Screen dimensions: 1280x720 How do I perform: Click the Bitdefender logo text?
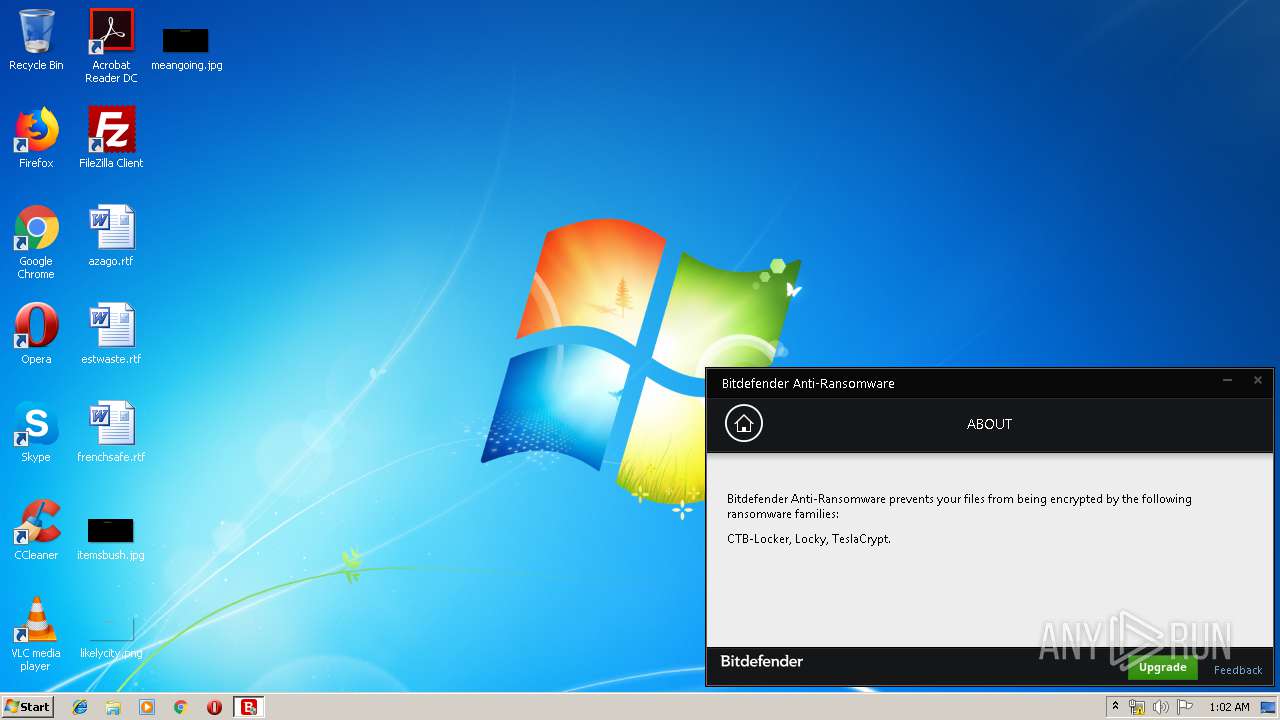(x=762, y=661)
